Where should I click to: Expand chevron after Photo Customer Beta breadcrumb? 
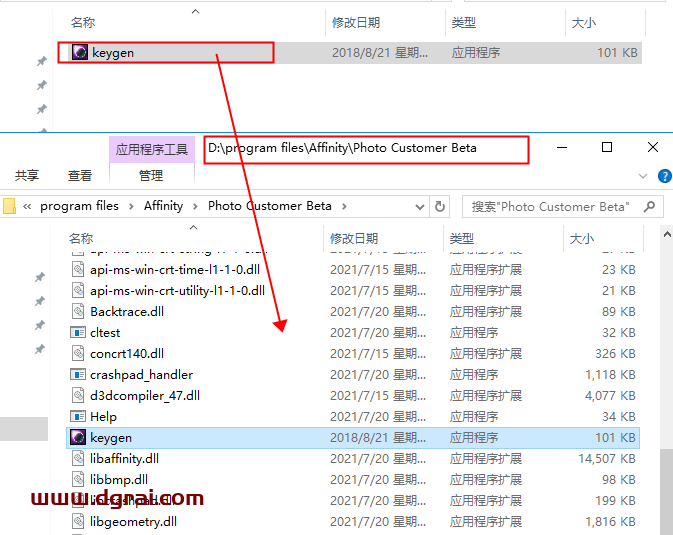point(344,207)
